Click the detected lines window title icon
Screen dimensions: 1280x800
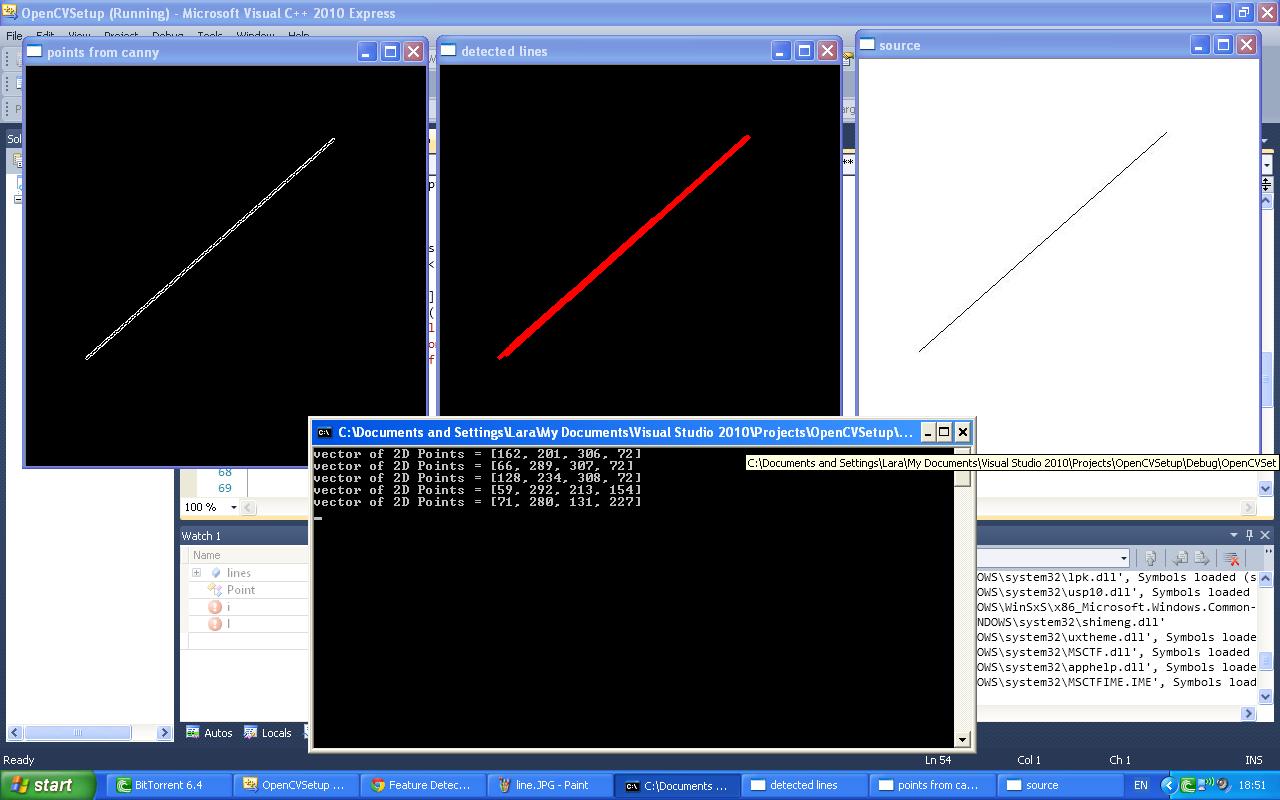pos(449,51)
